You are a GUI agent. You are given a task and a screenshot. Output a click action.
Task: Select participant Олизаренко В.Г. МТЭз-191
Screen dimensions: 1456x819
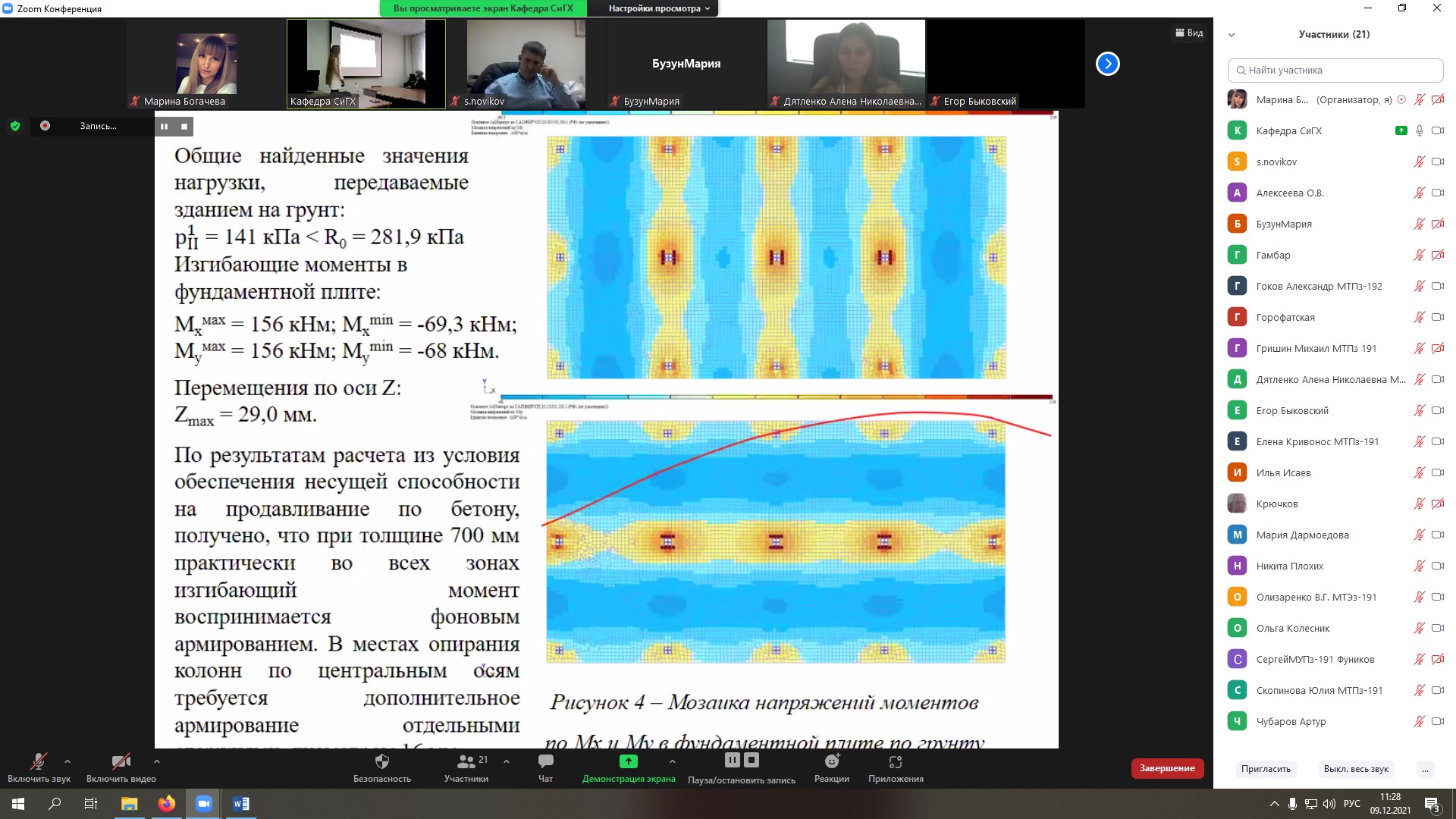pyautogui.click(x=1335, y=597)
